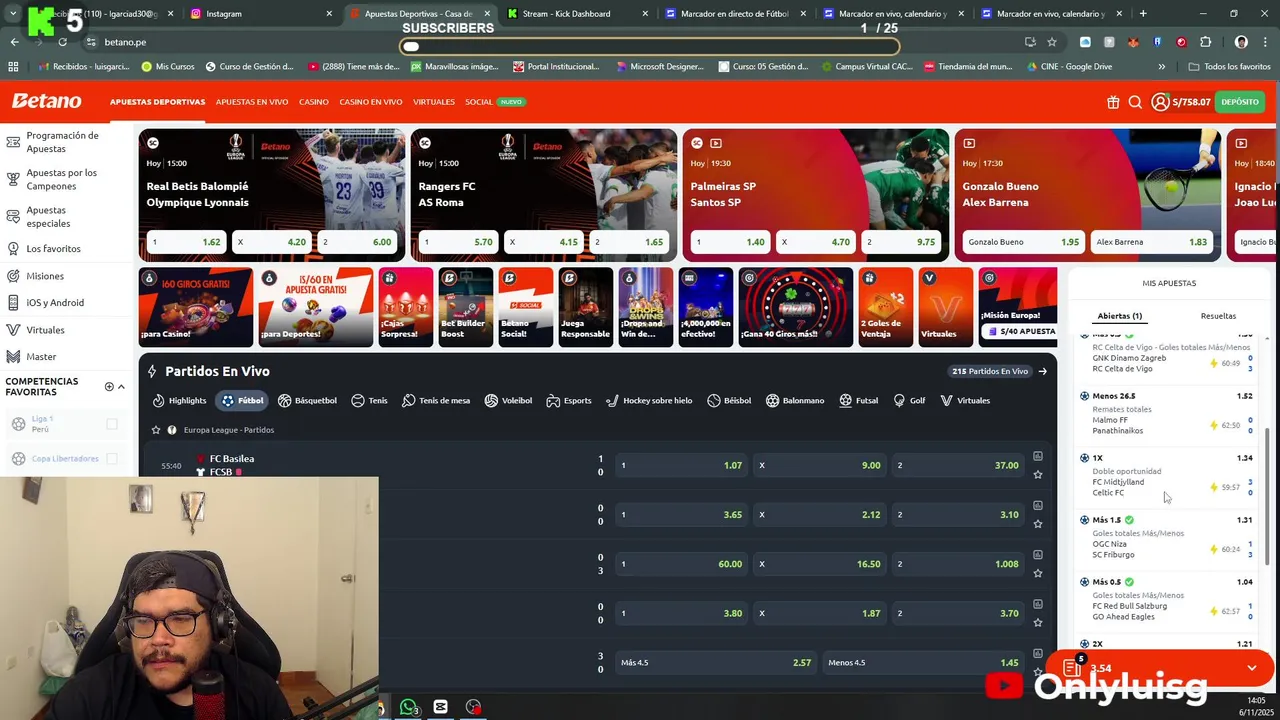Select Más 4.5 at 2.57
The width and height of the screenshot is (1280, 720).
[x=715, y=663]
